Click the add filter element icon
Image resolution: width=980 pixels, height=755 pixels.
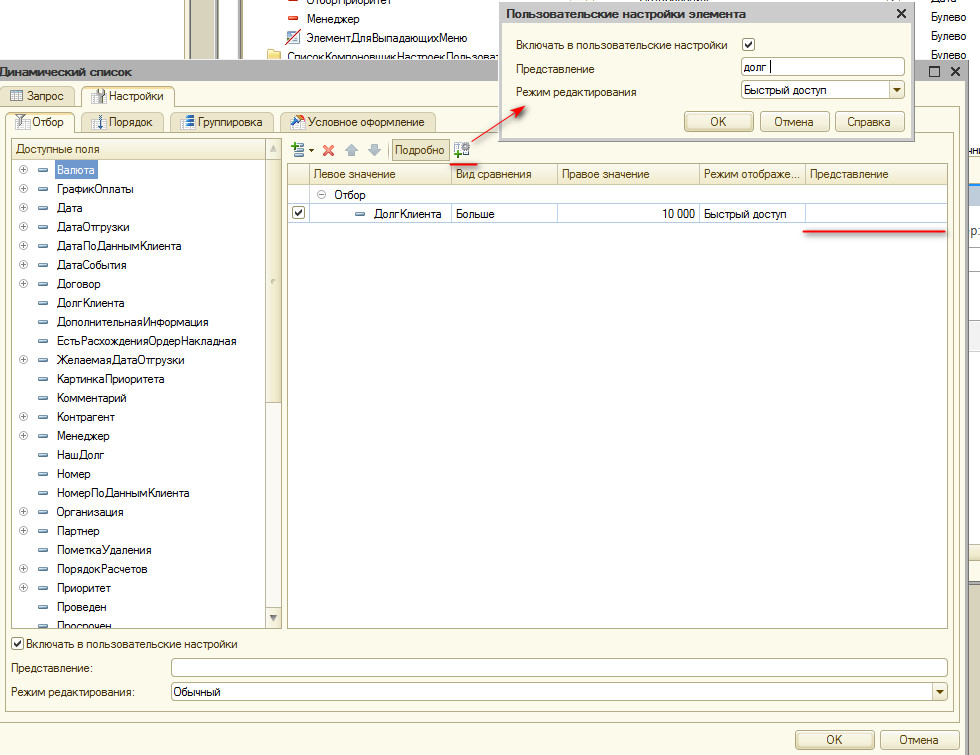tap(297, 150)
